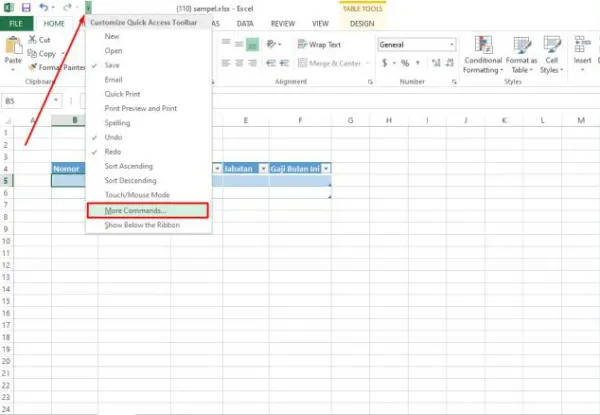The width and height of the screenshot is (600, 415).
Task: Align text left in Alignment group
Action: click(x=226, y=63)
